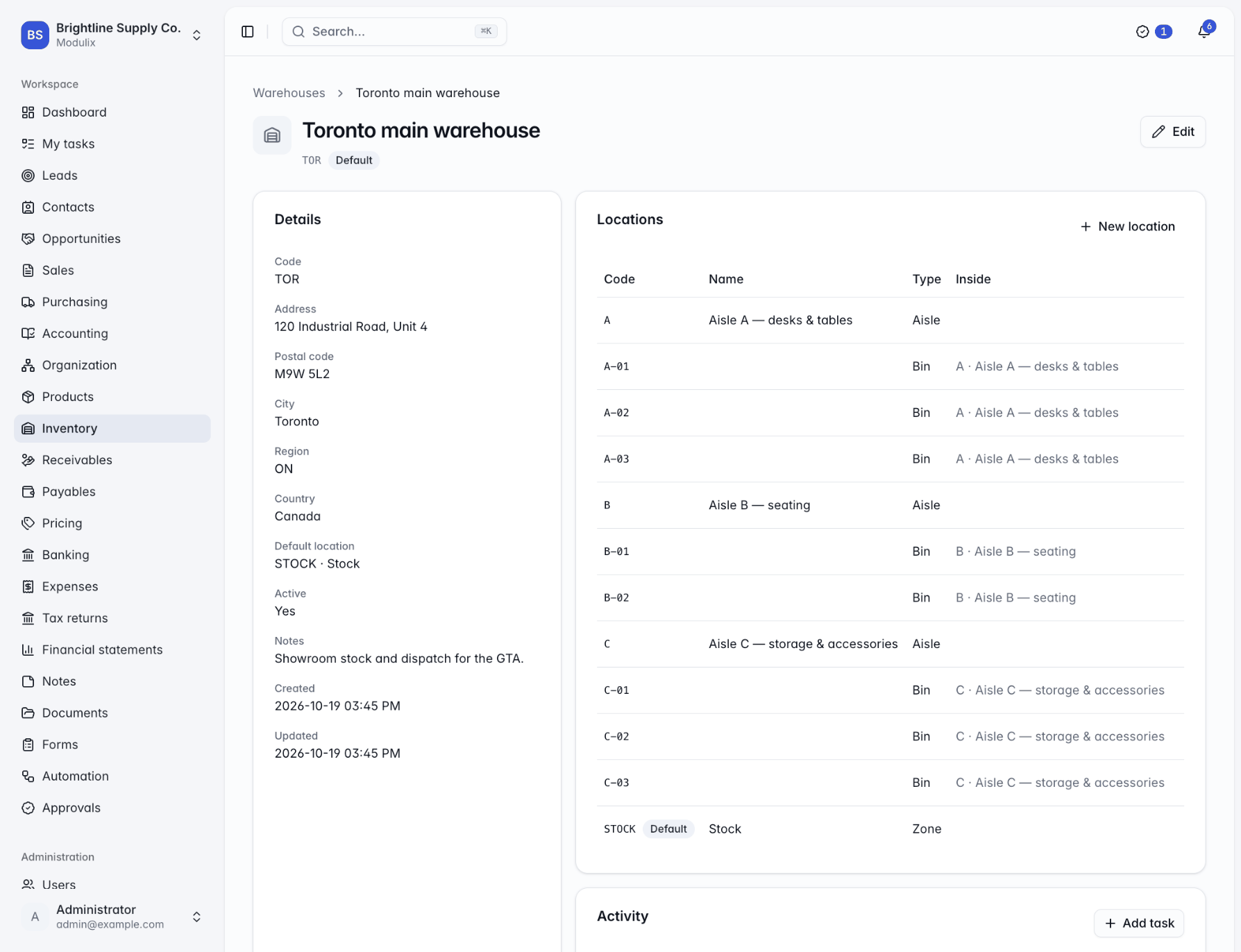Click the STOCK location code
This screenshot has width=1241, height=952.
tap(620, 829)
